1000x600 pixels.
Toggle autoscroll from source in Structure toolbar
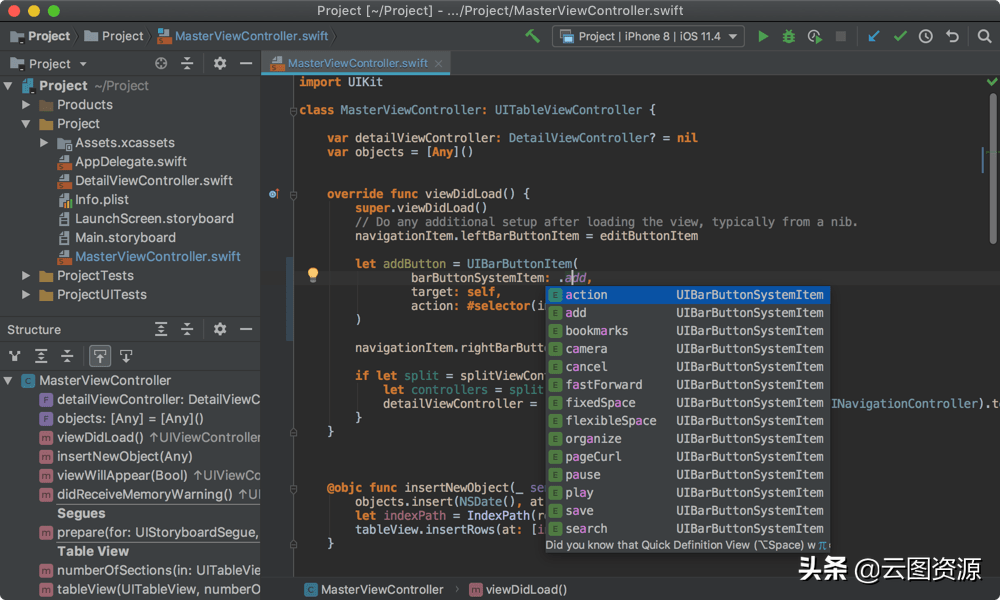126,356
